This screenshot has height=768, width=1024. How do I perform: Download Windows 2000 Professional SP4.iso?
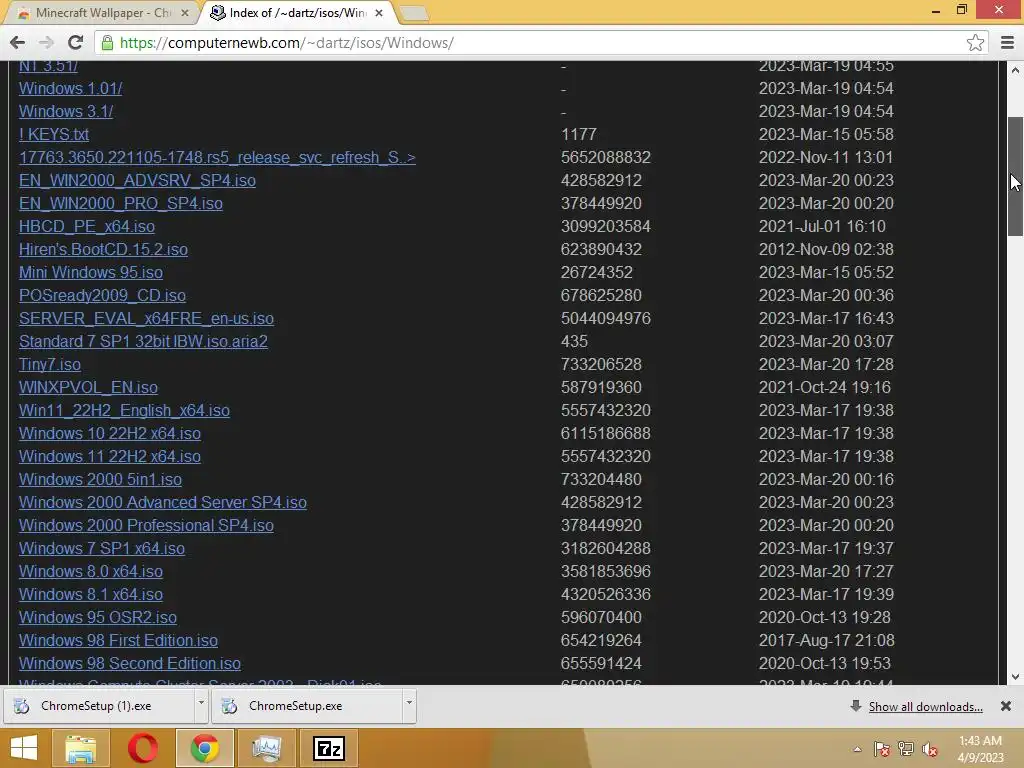point(146,525)
